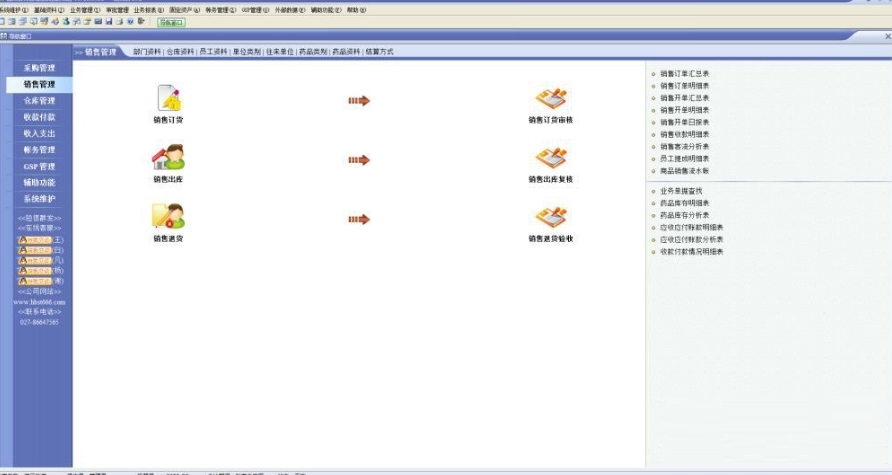
Task: Open the 药品库存明细表 report
Action: 684,203
